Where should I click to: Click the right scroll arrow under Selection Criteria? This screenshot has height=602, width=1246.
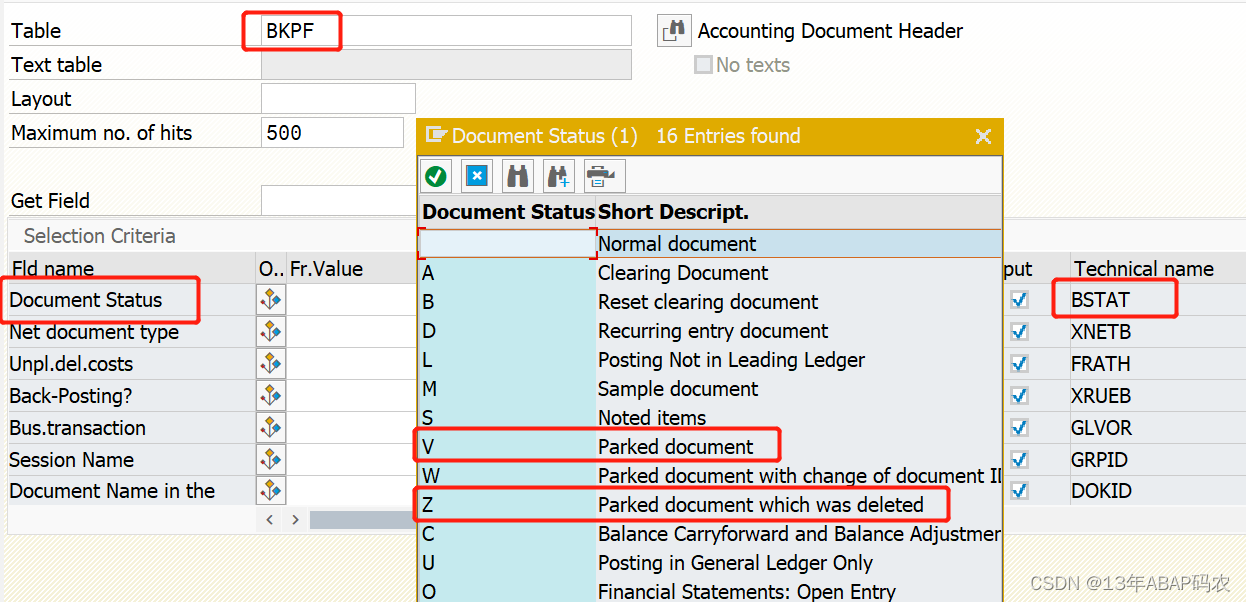tap(295, 519)
